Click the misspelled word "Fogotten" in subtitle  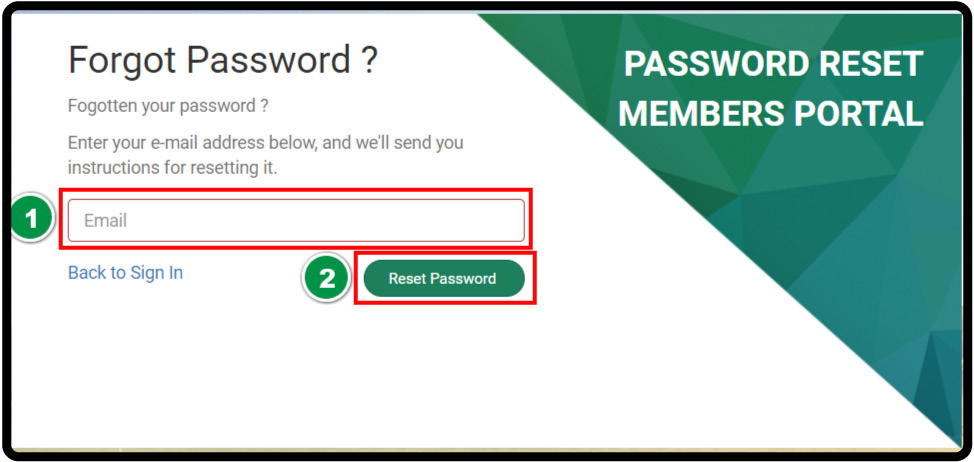(100, 105)
